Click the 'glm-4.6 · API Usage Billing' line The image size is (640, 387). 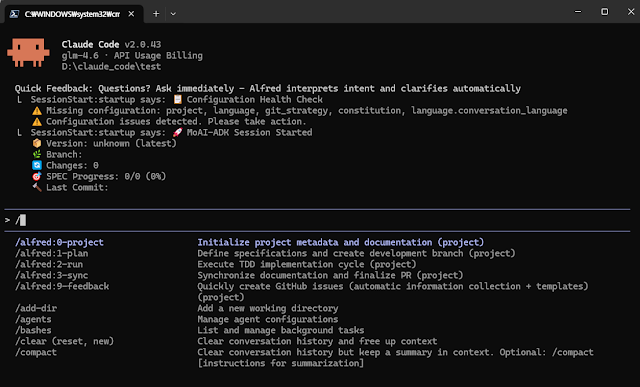132,56
